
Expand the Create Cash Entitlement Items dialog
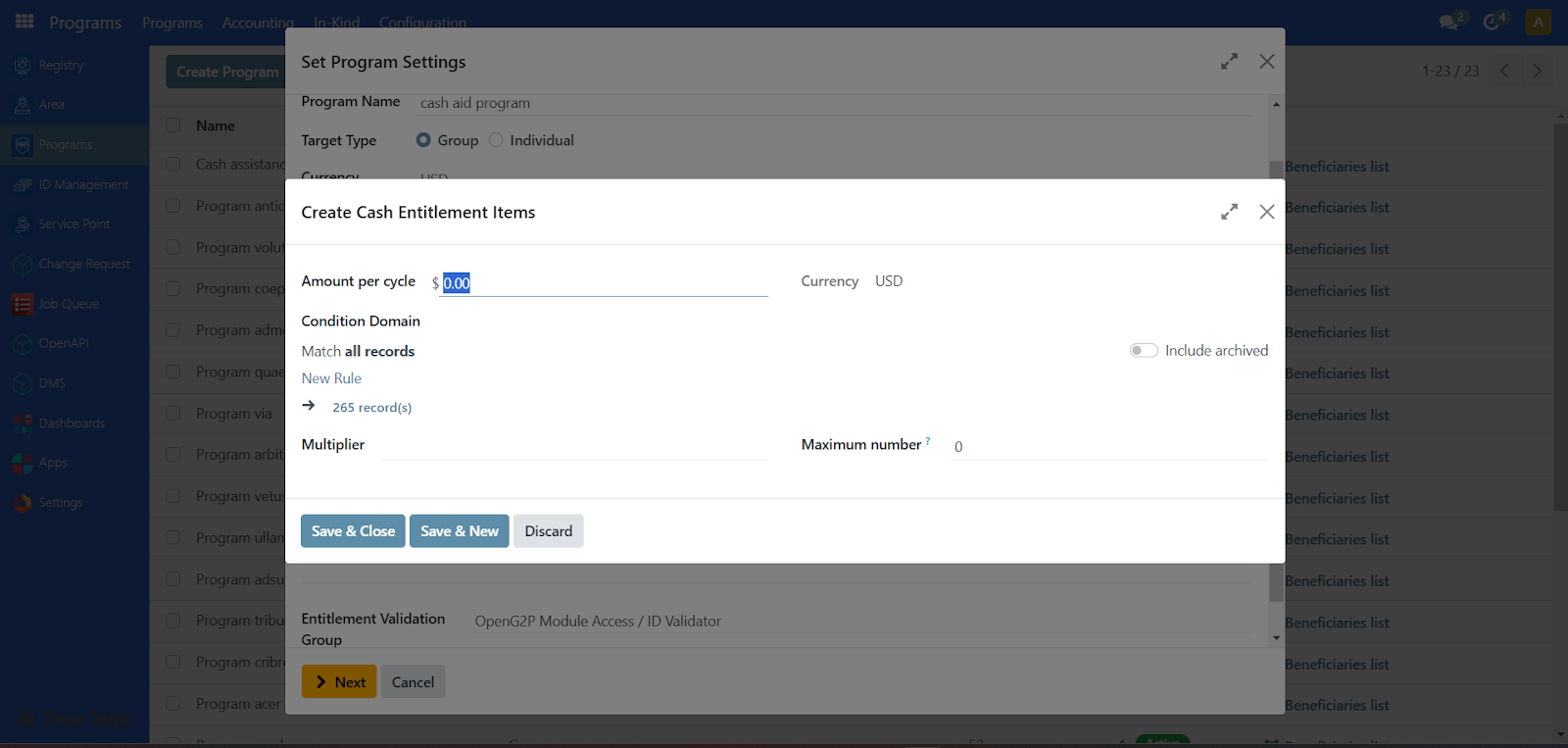[1229, 212]
